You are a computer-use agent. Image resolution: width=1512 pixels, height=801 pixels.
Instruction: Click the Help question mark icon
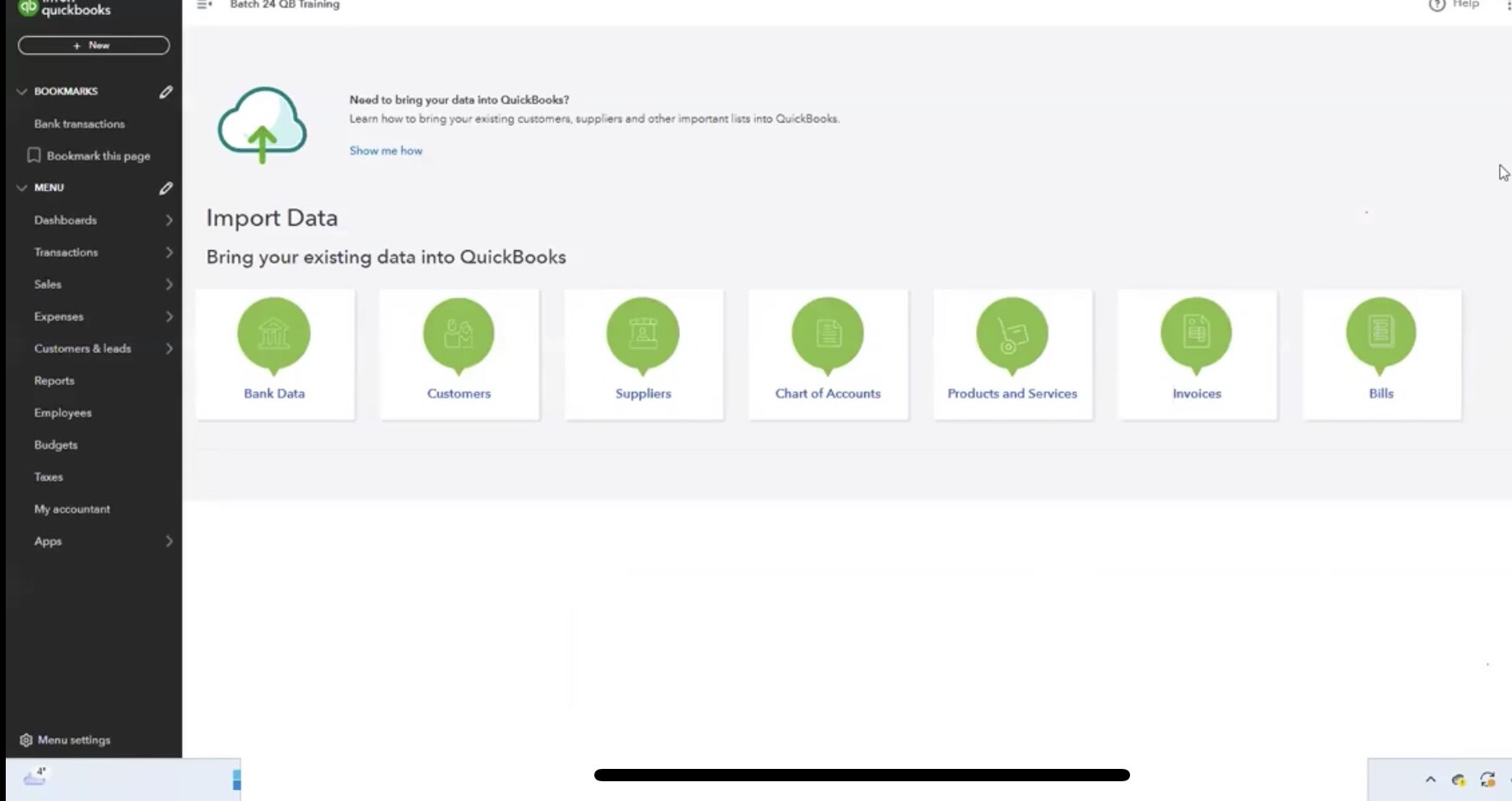(1437, 5)
